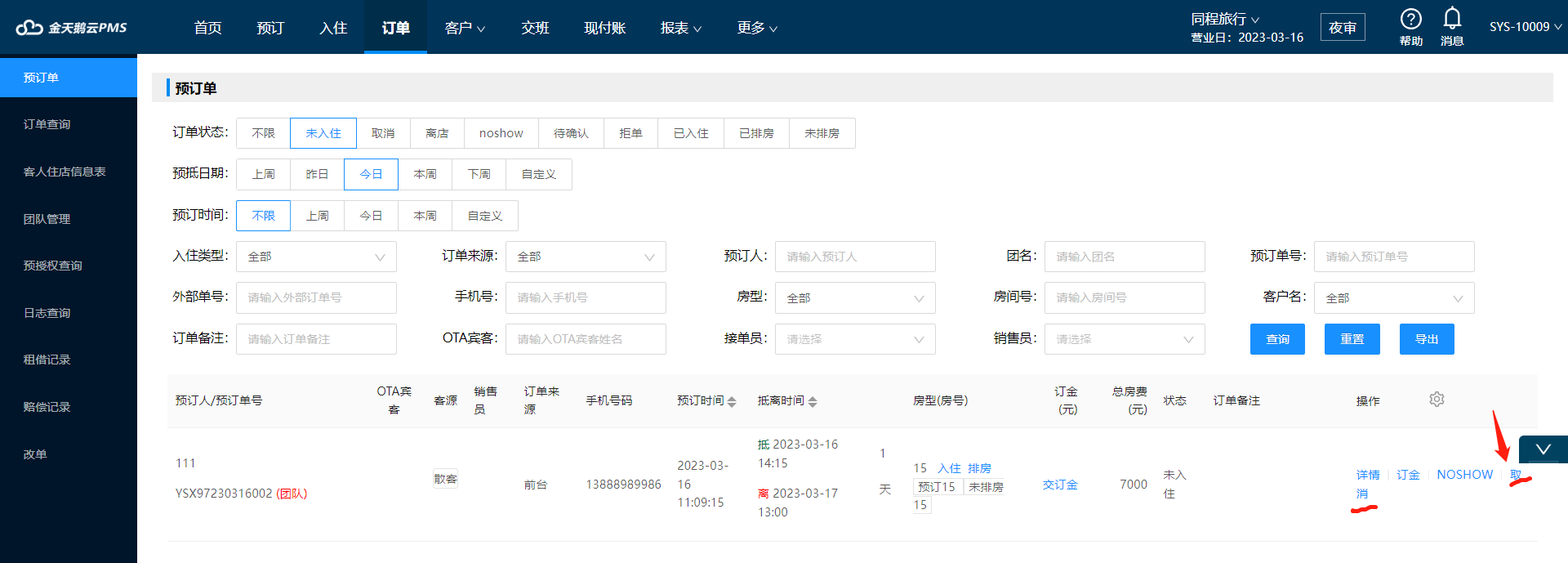1568x563 pixels.
Task: Focus the 订单备注 input field
Action: click(316, 339)
